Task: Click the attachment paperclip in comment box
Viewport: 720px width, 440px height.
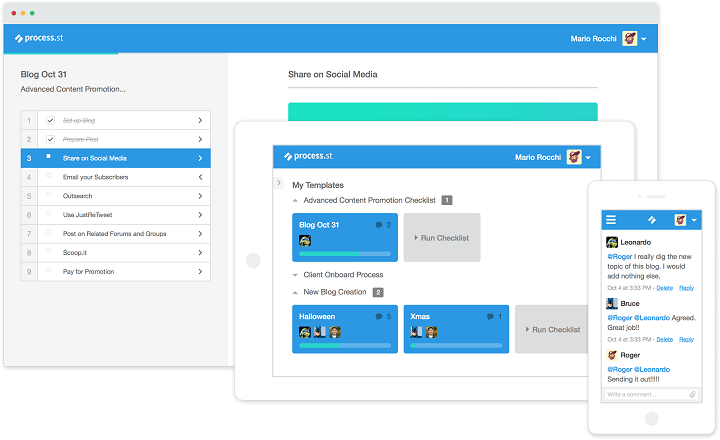Action: 692,395
